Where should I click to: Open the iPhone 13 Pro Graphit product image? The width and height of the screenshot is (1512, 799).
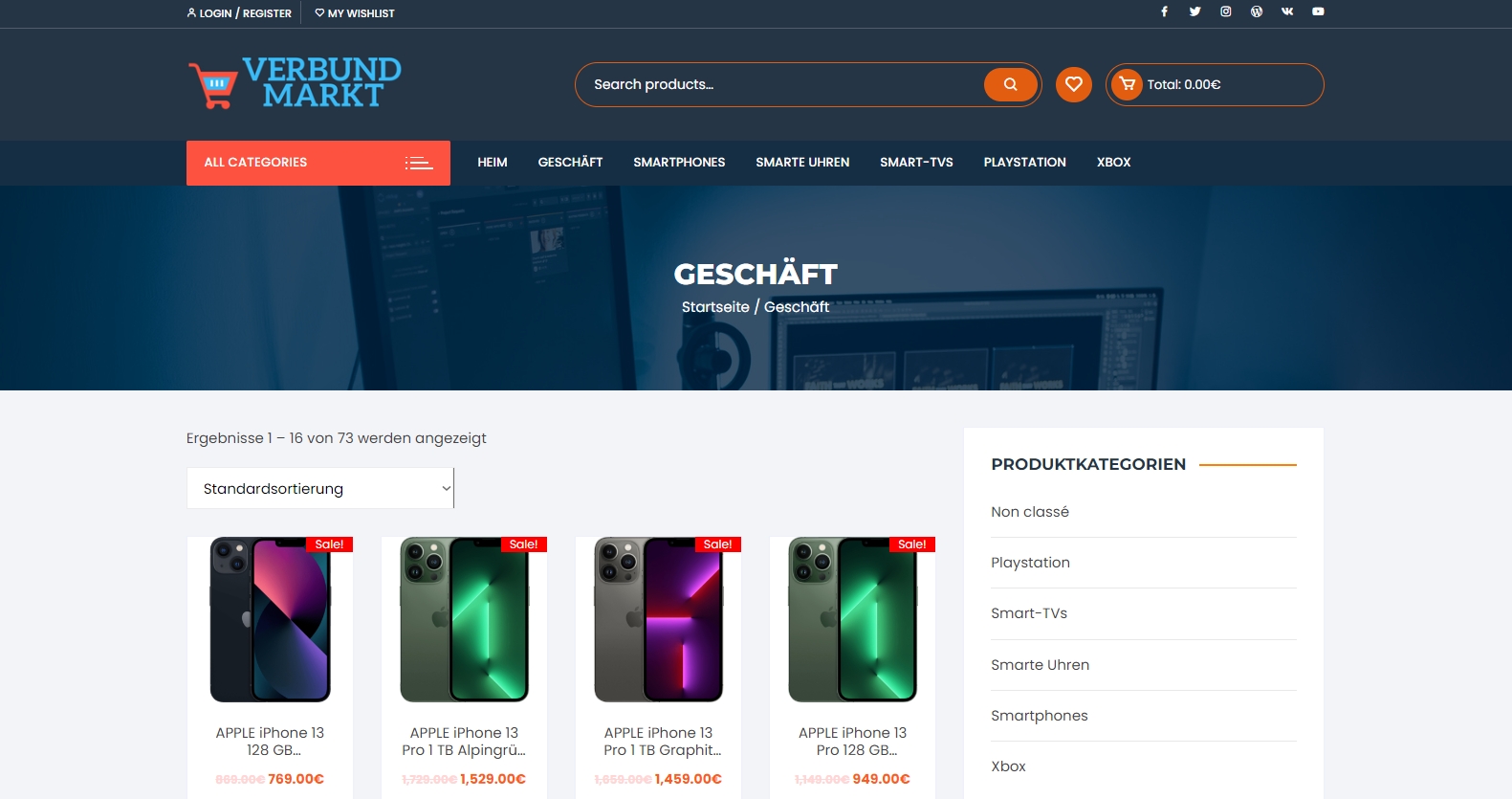(x=659, y=620)
